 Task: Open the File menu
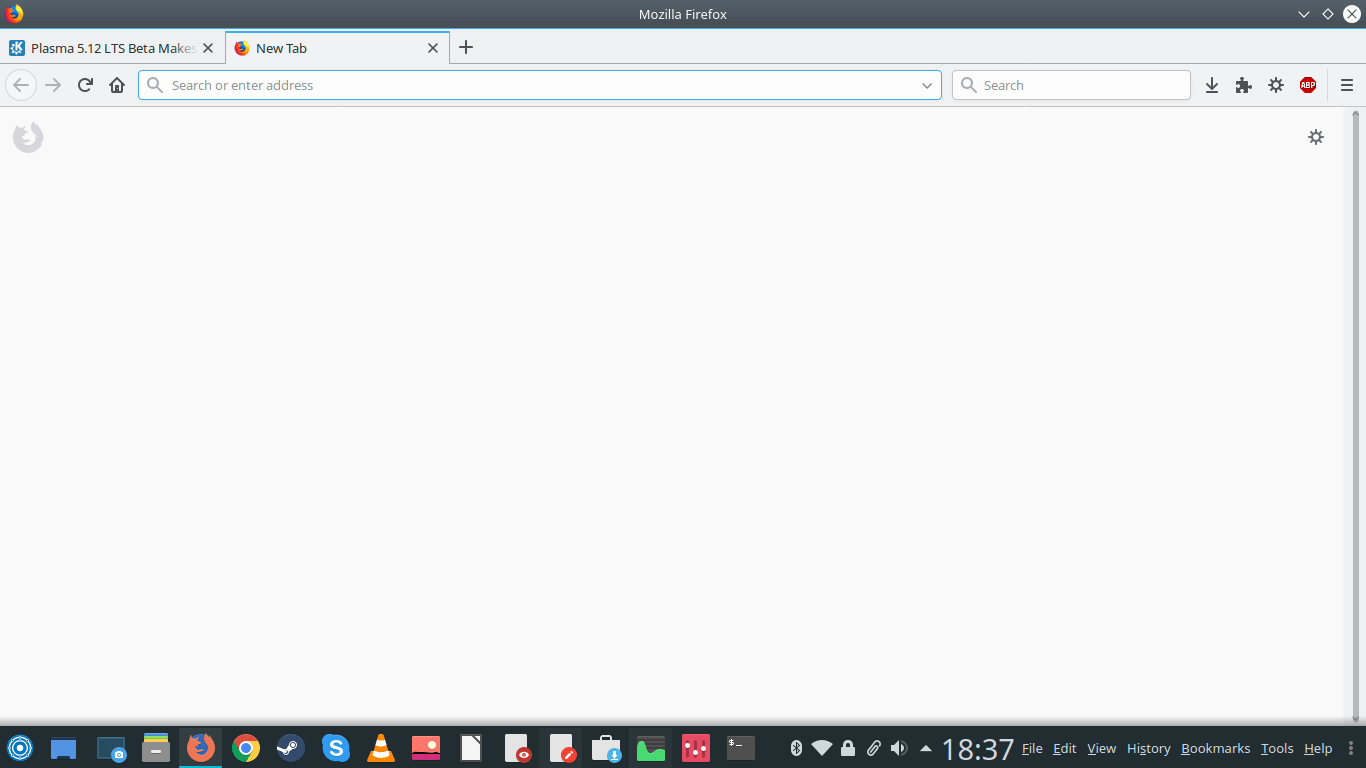coord(1032,748)
